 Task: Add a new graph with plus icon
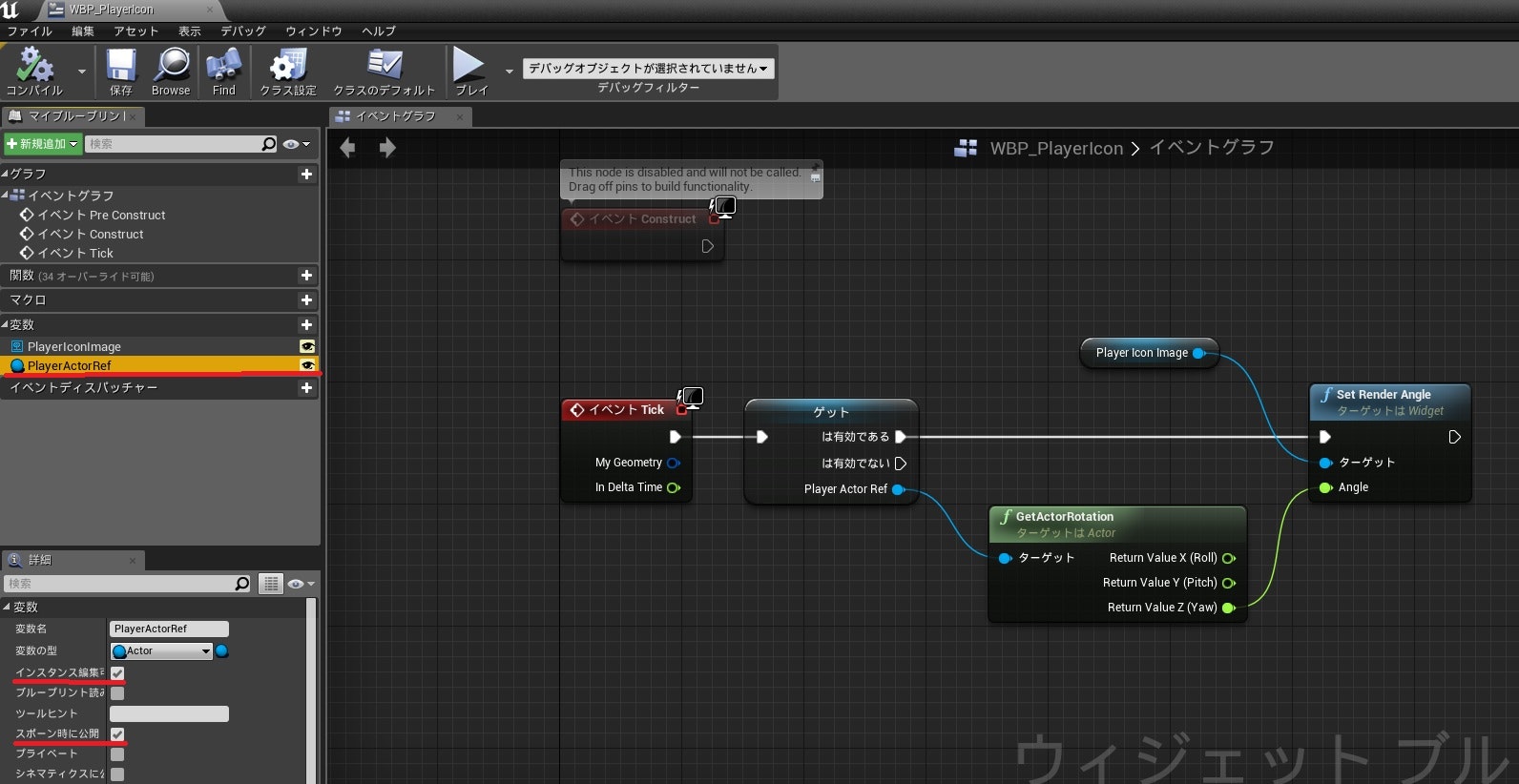(306, 175)
